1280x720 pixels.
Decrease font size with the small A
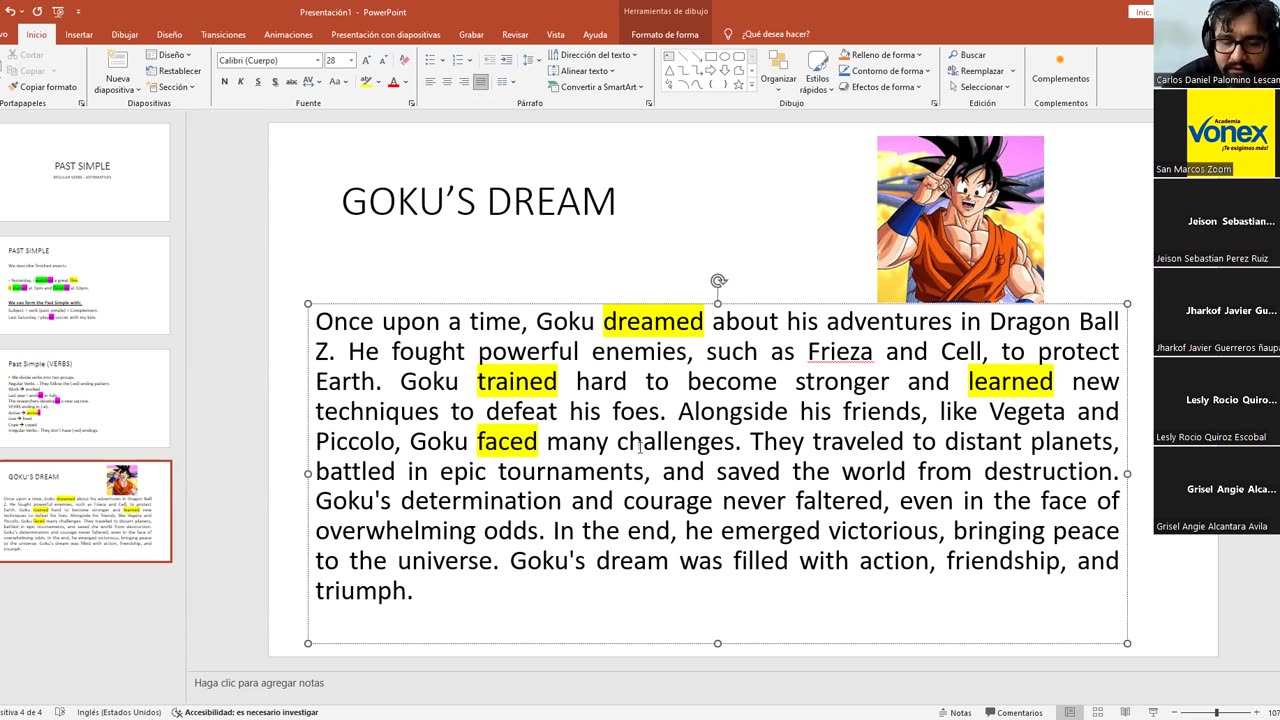pos(383,60)
